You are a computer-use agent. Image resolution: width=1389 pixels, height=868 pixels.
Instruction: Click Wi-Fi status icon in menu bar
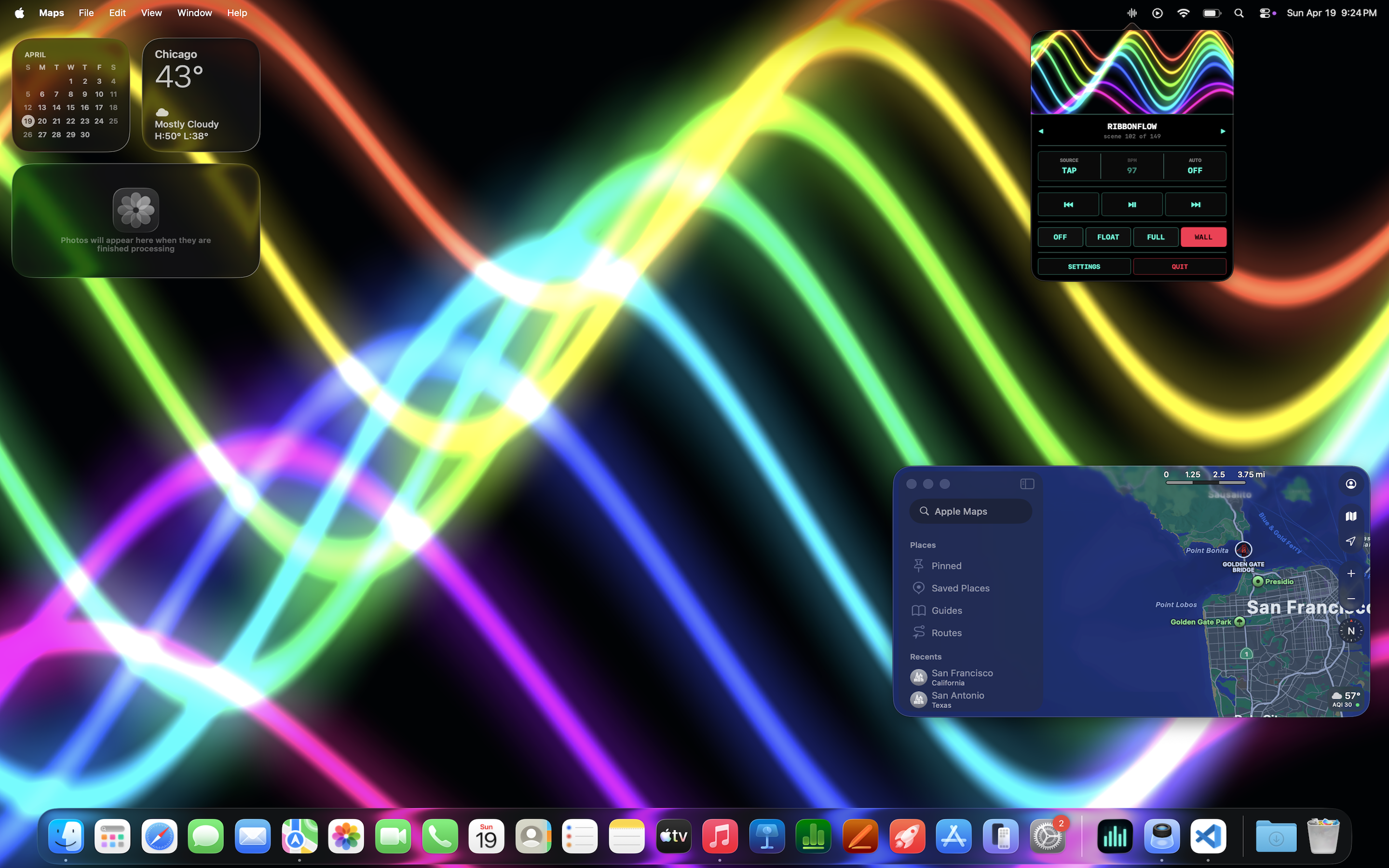(1183, 13)
